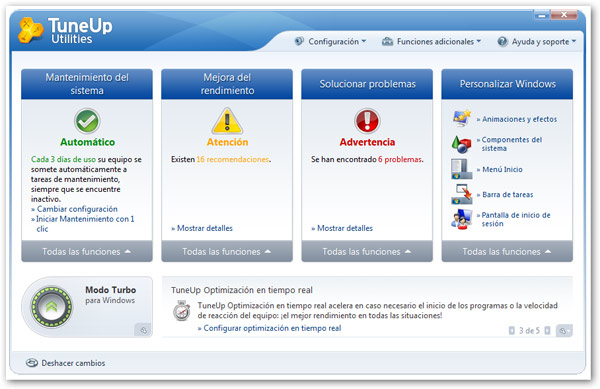Click the yellow Atención warning triangle
Image resolution: width=600 pixels, height=389 pixels.
227,121
